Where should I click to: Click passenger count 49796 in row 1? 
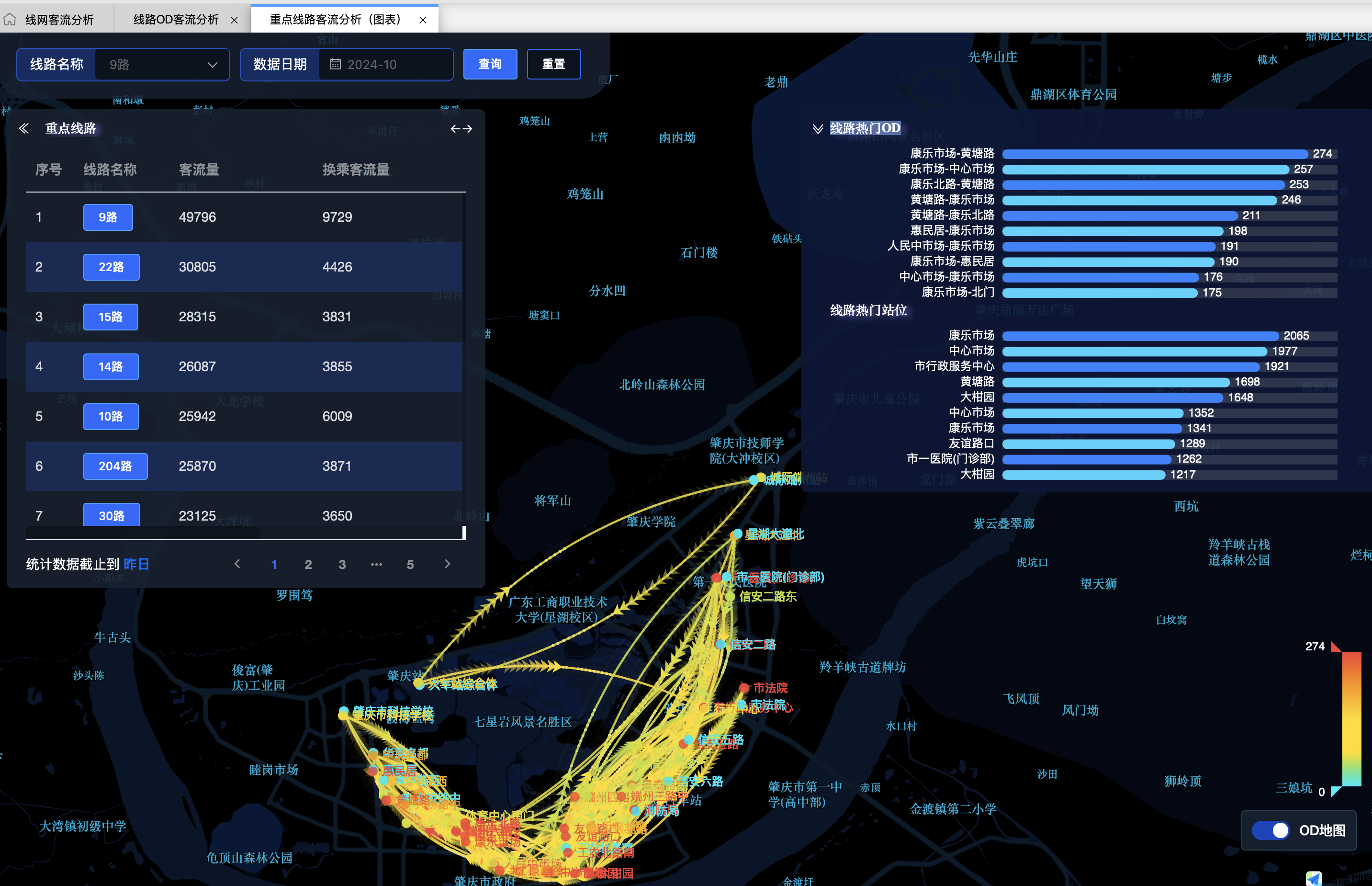(197, 217)
